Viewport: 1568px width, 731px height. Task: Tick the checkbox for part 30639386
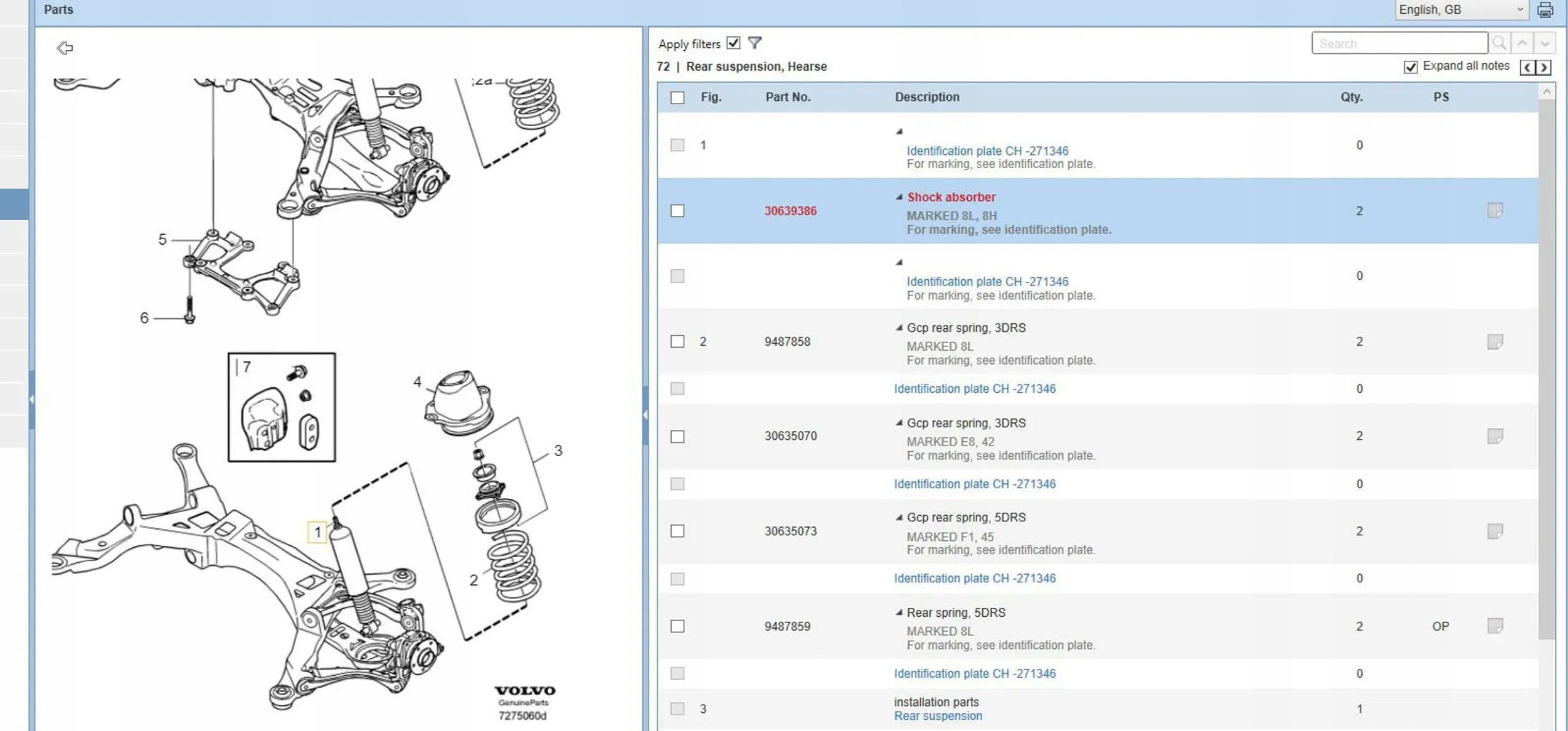coord(677,211)
